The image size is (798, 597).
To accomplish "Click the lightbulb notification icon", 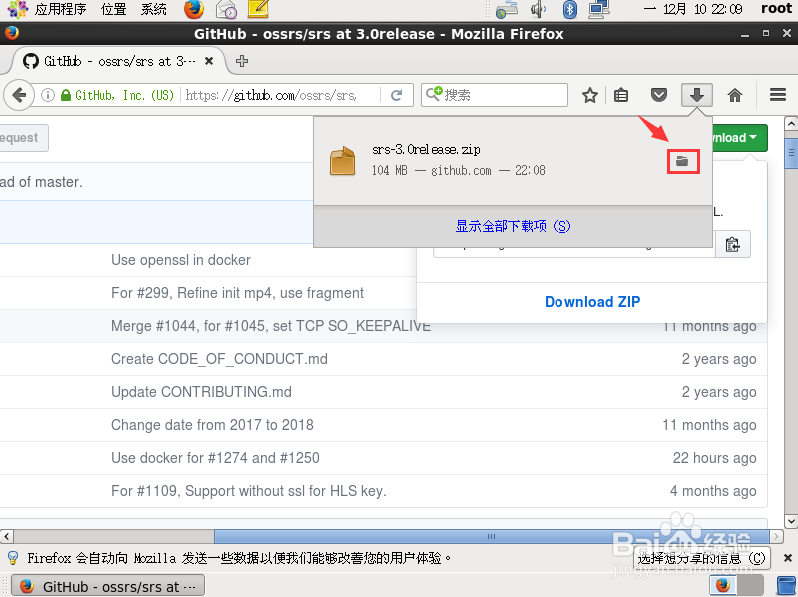I will click(x=13, y=558).
